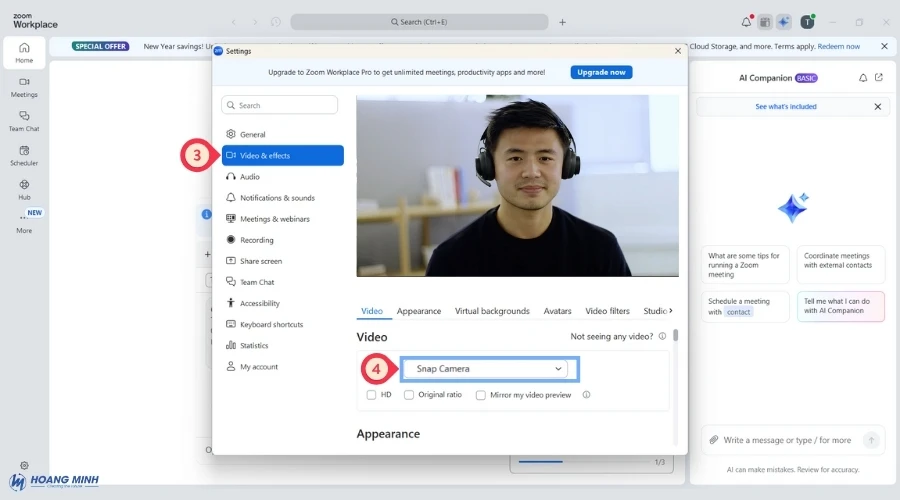Click the info icon next to Mirror my video preview
This screenshot has width=900, height=500.
pos(586,395)
